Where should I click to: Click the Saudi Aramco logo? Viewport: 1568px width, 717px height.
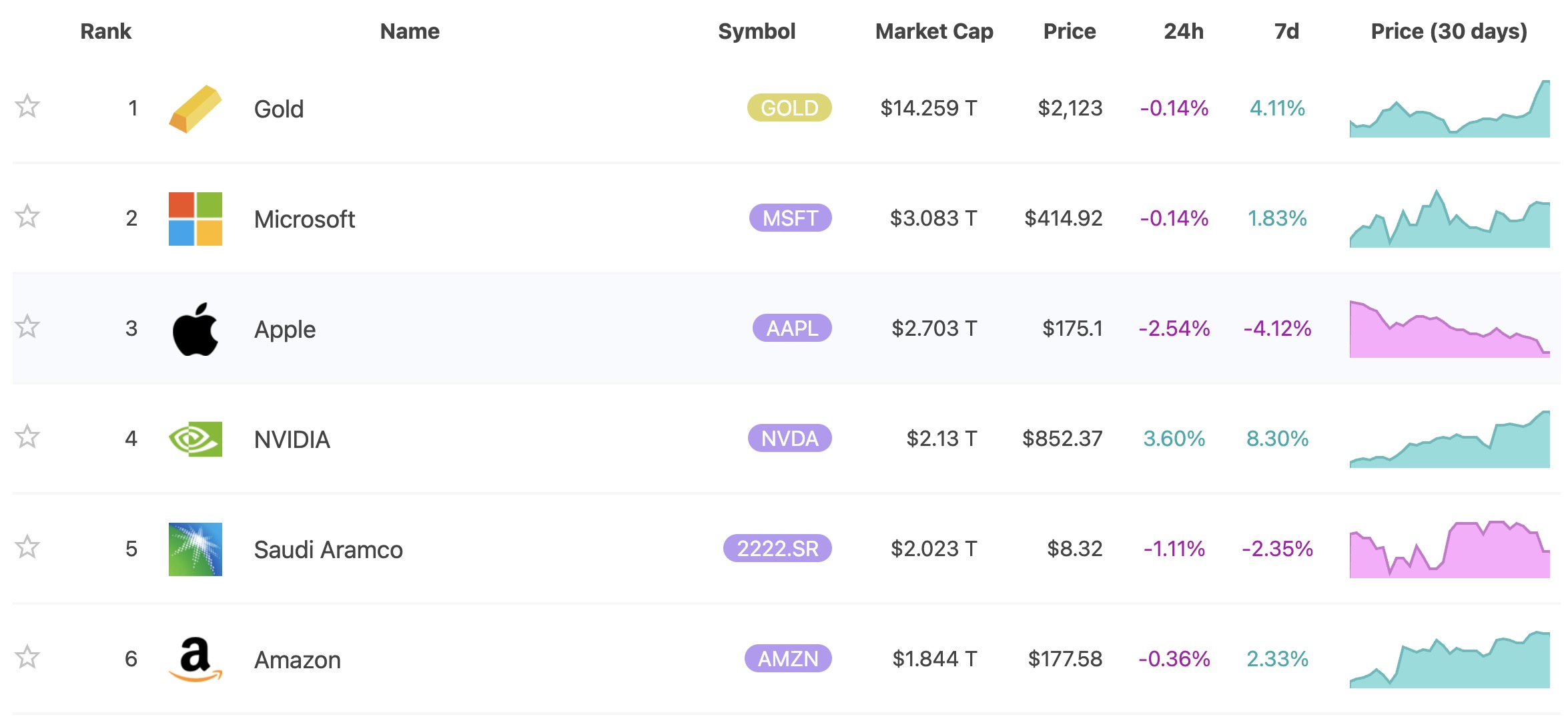pyautogui.click(x=195, y=549)
